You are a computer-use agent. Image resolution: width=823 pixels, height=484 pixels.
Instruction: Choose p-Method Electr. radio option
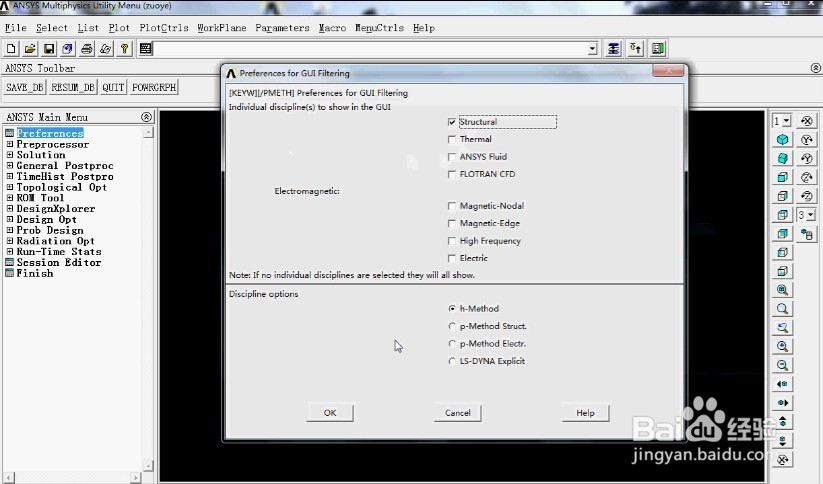click(x=452, y=344)
